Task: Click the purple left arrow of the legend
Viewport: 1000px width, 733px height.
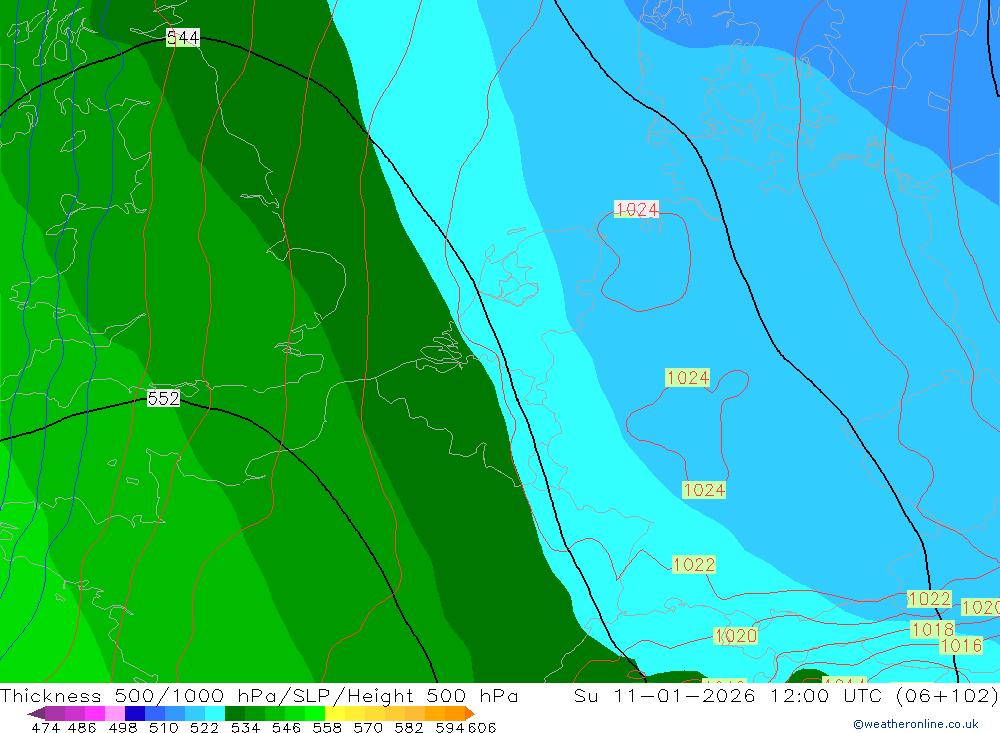Action: tap(36, 713)
